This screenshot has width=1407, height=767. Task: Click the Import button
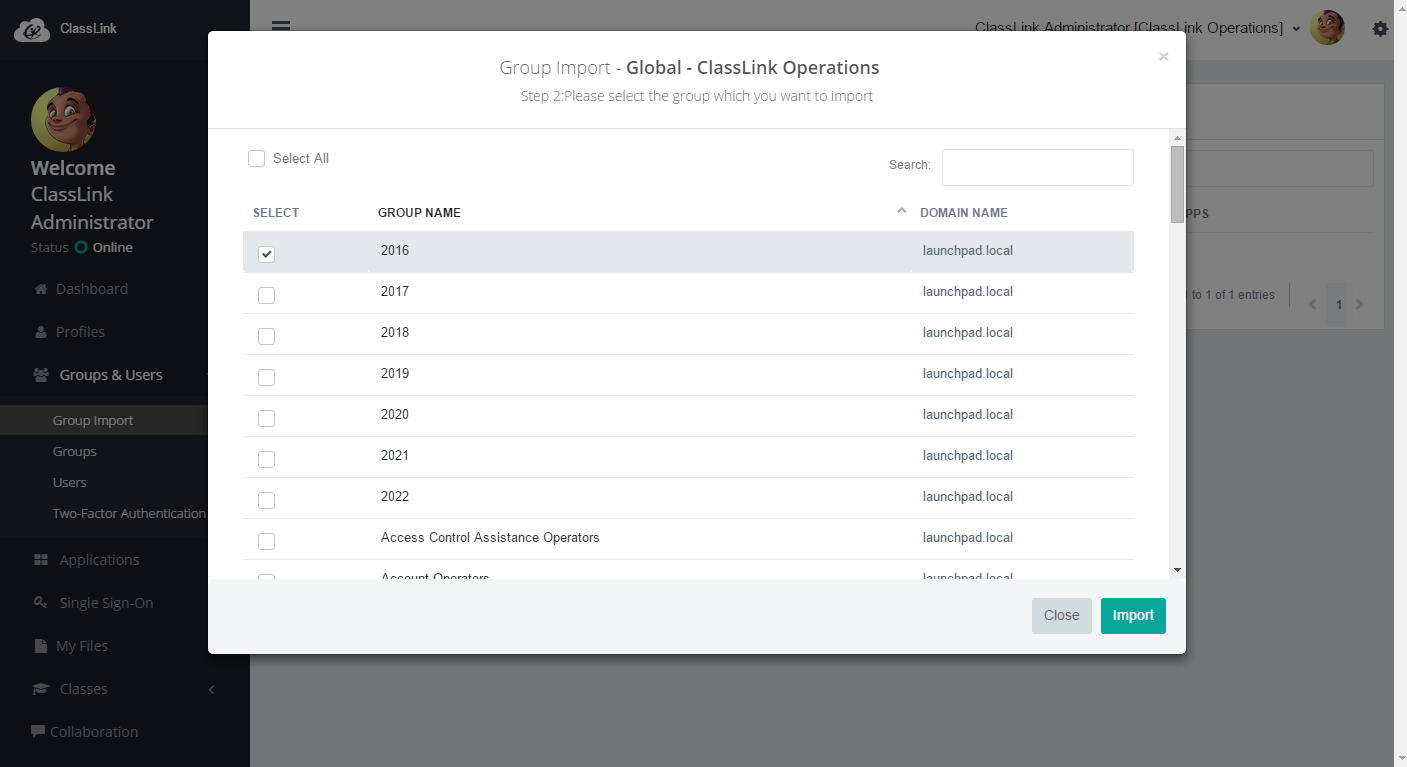click(1133, 615)
